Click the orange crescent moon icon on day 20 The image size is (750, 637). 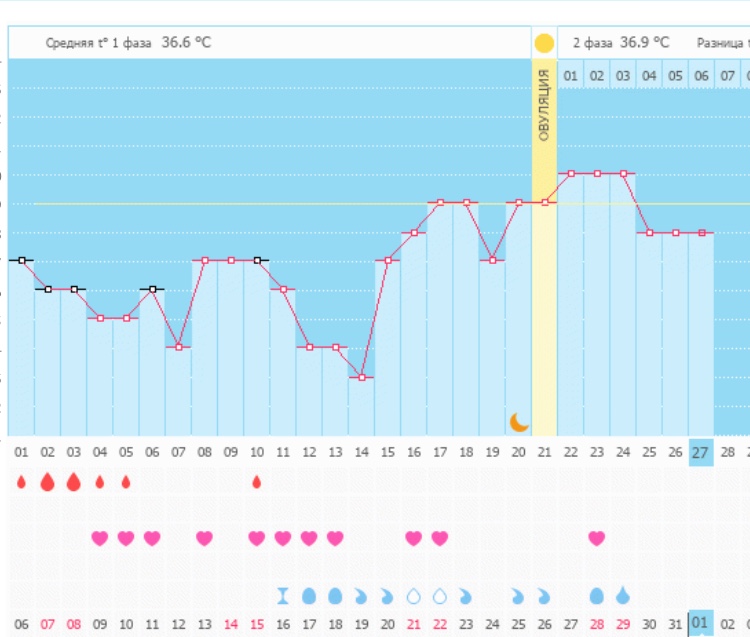tap(519, 422)
